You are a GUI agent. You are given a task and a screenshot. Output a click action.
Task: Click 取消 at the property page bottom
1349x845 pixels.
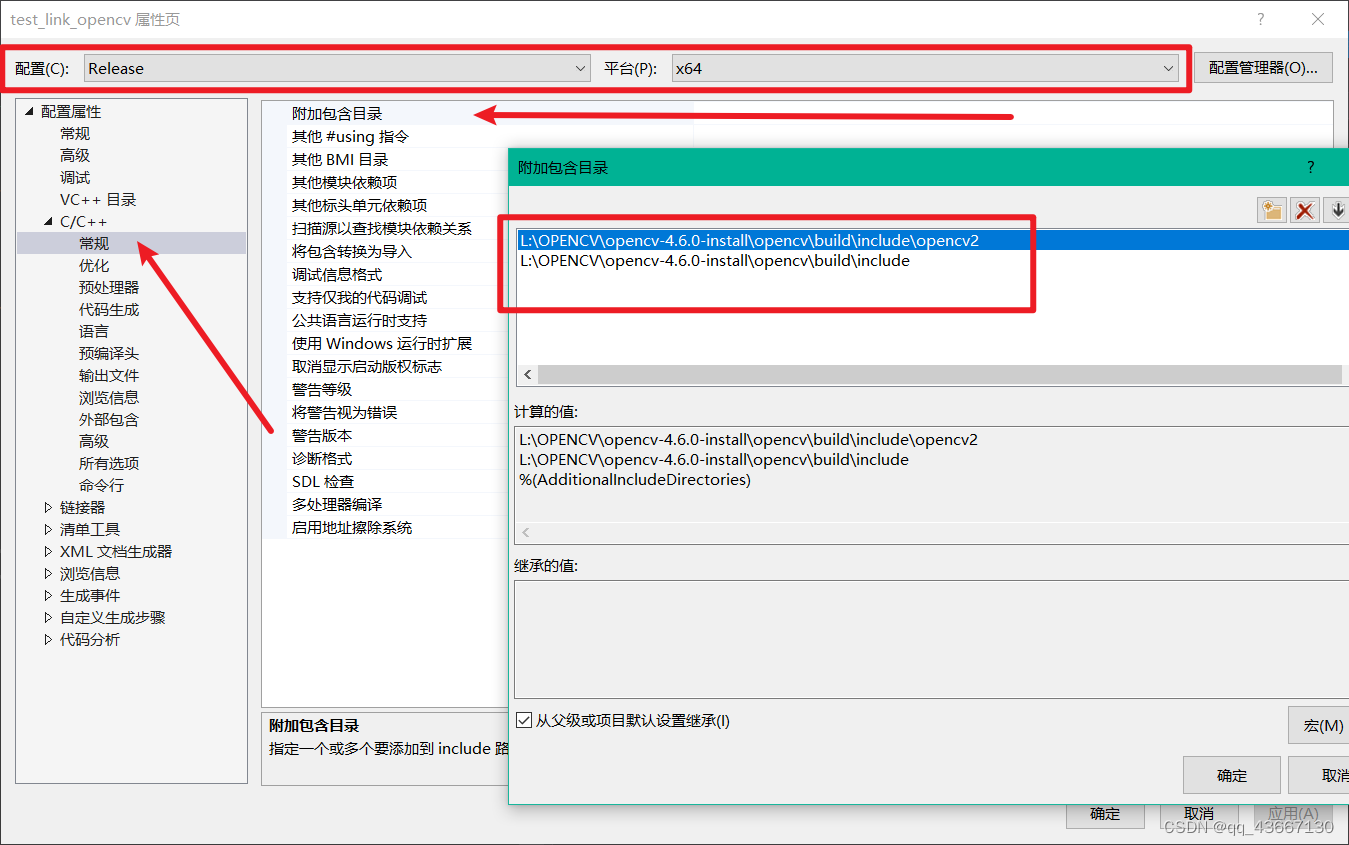click(x=1199, y=814)
